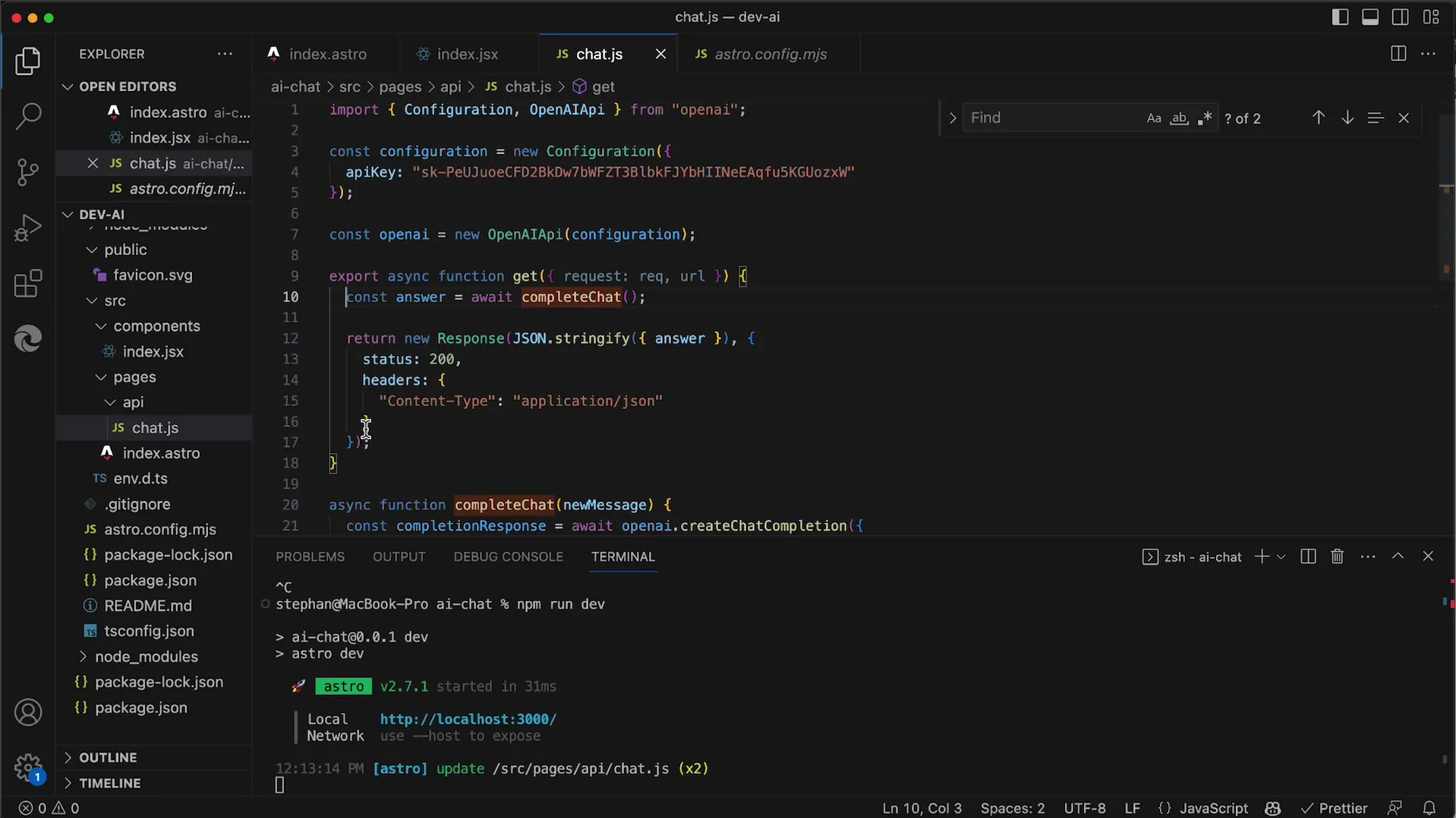Click the Prettier status bar item
The image size is (1456, 818).
click(x=1334, y=808)
